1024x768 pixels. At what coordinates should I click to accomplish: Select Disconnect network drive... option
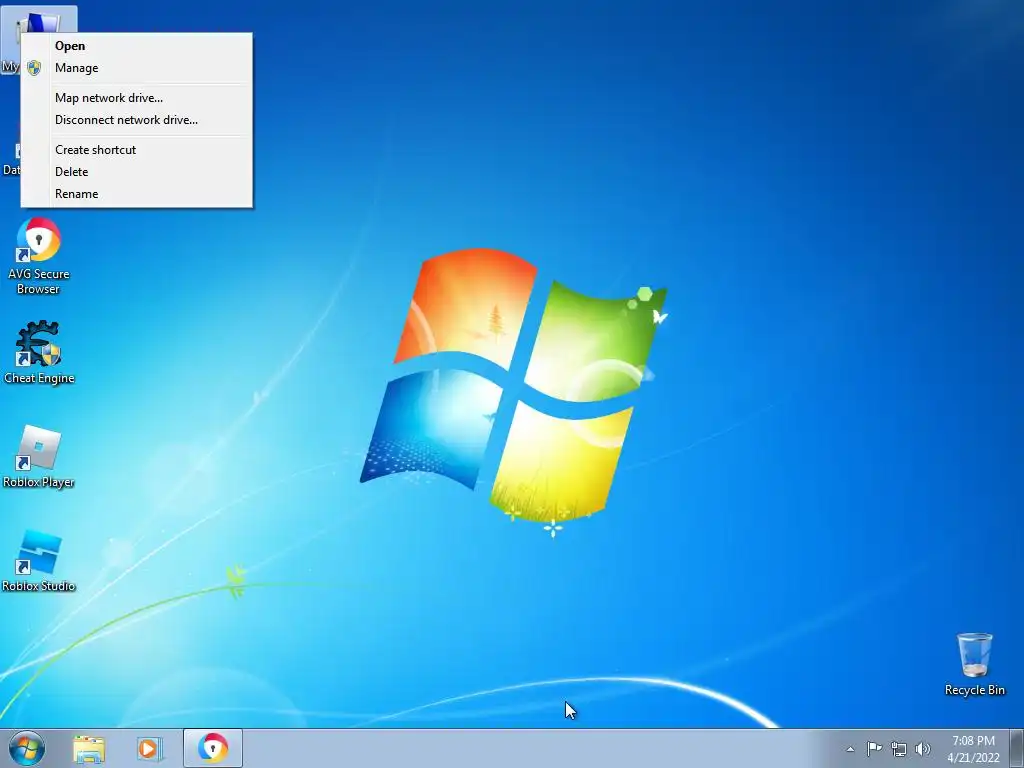point(136,120)
